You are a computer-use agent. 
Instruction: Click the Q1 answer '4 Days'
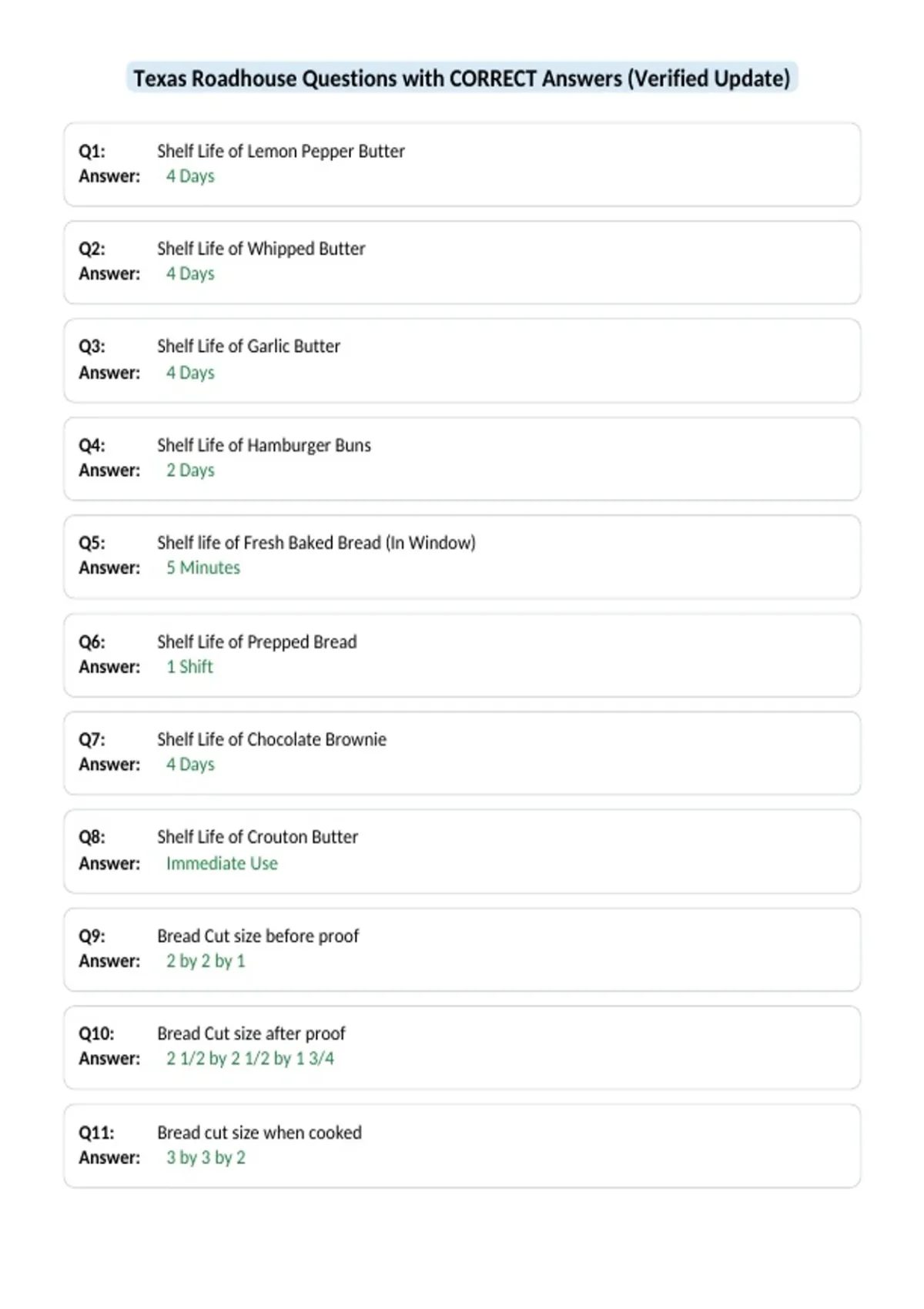(190, 176)
